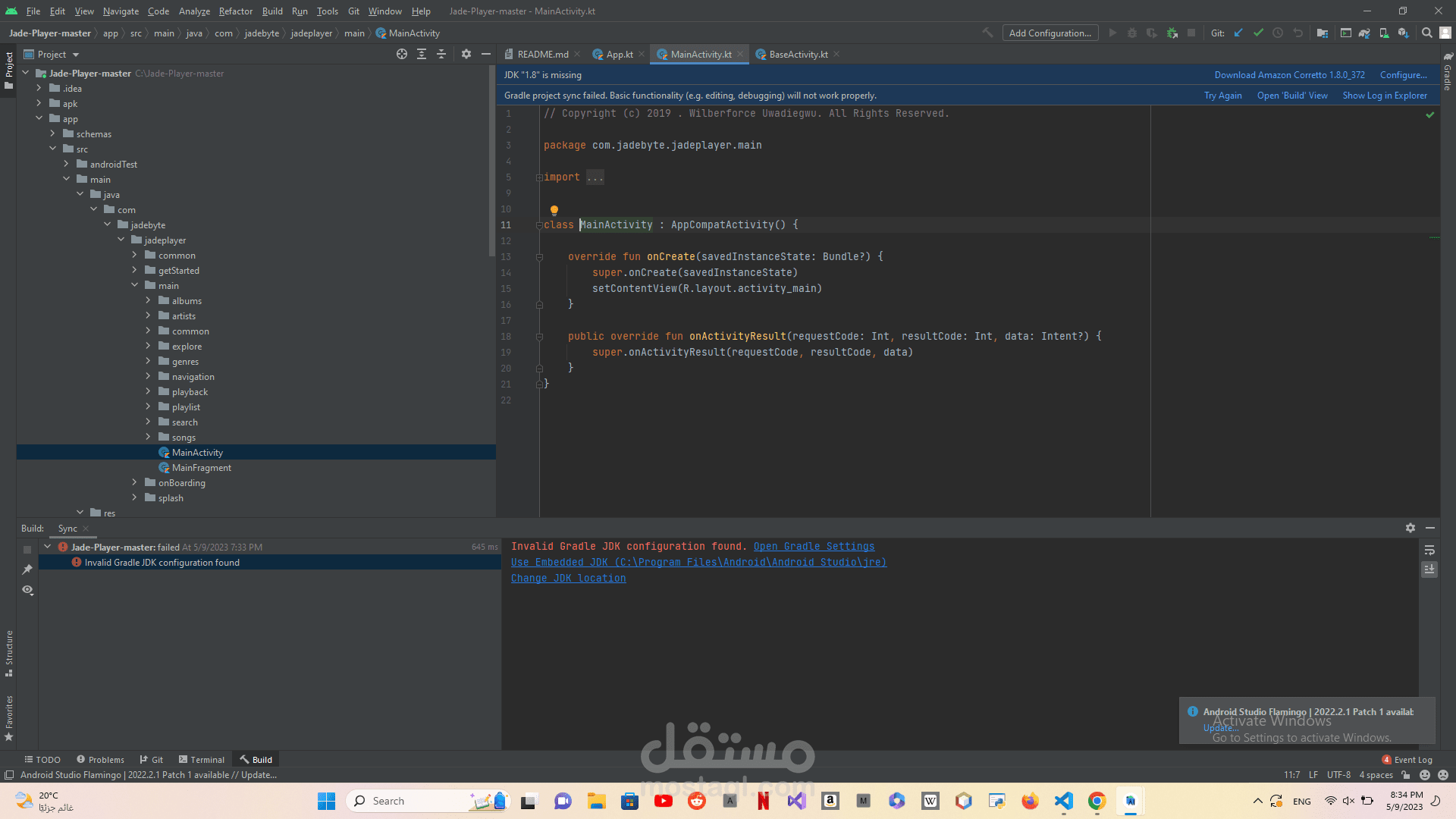Click the Project panel settings gear

pyautogui.click(x=466, y=54)
